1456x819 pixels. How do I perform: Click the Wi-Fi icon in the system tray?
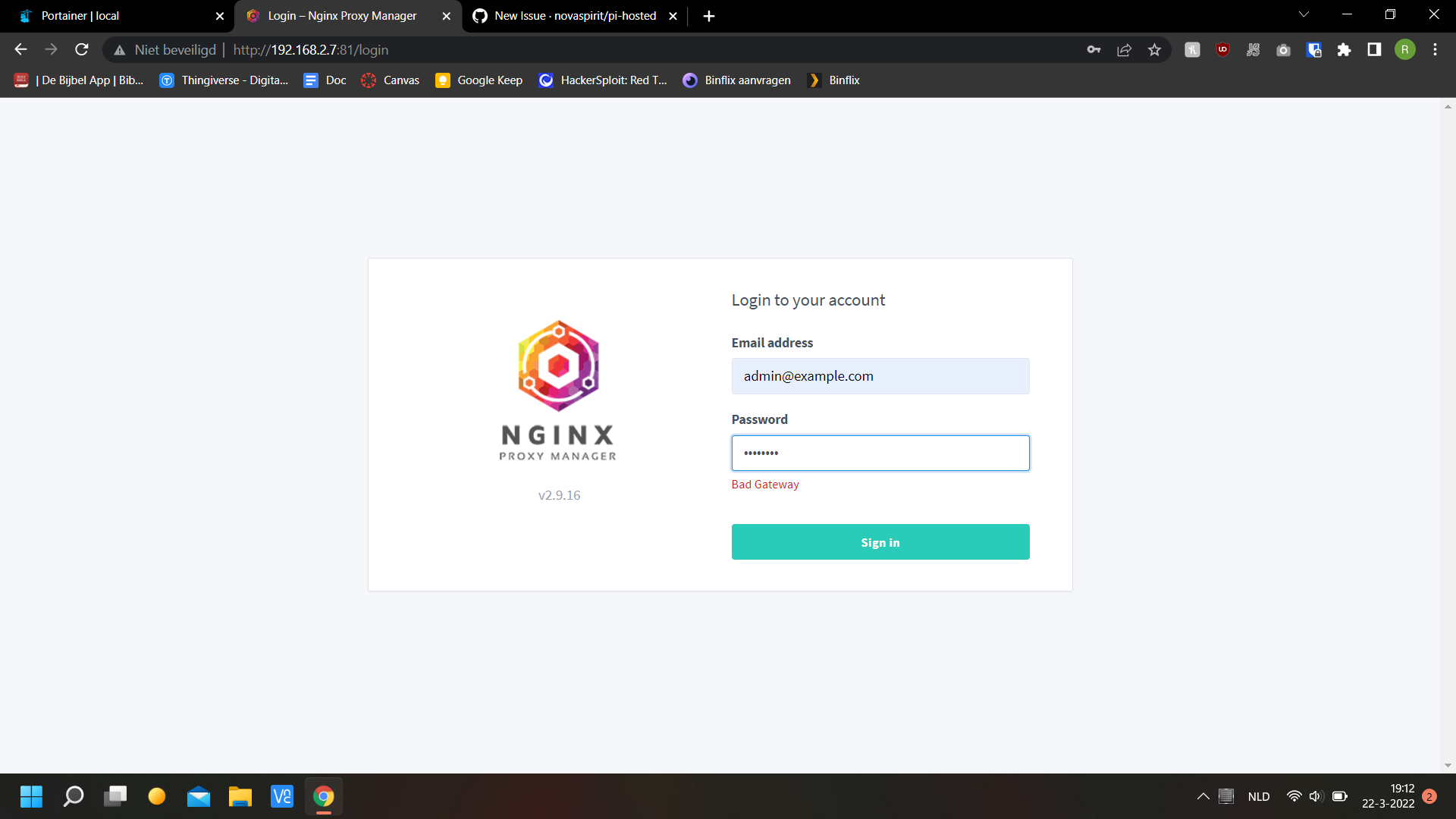(x=1293, y=796)
